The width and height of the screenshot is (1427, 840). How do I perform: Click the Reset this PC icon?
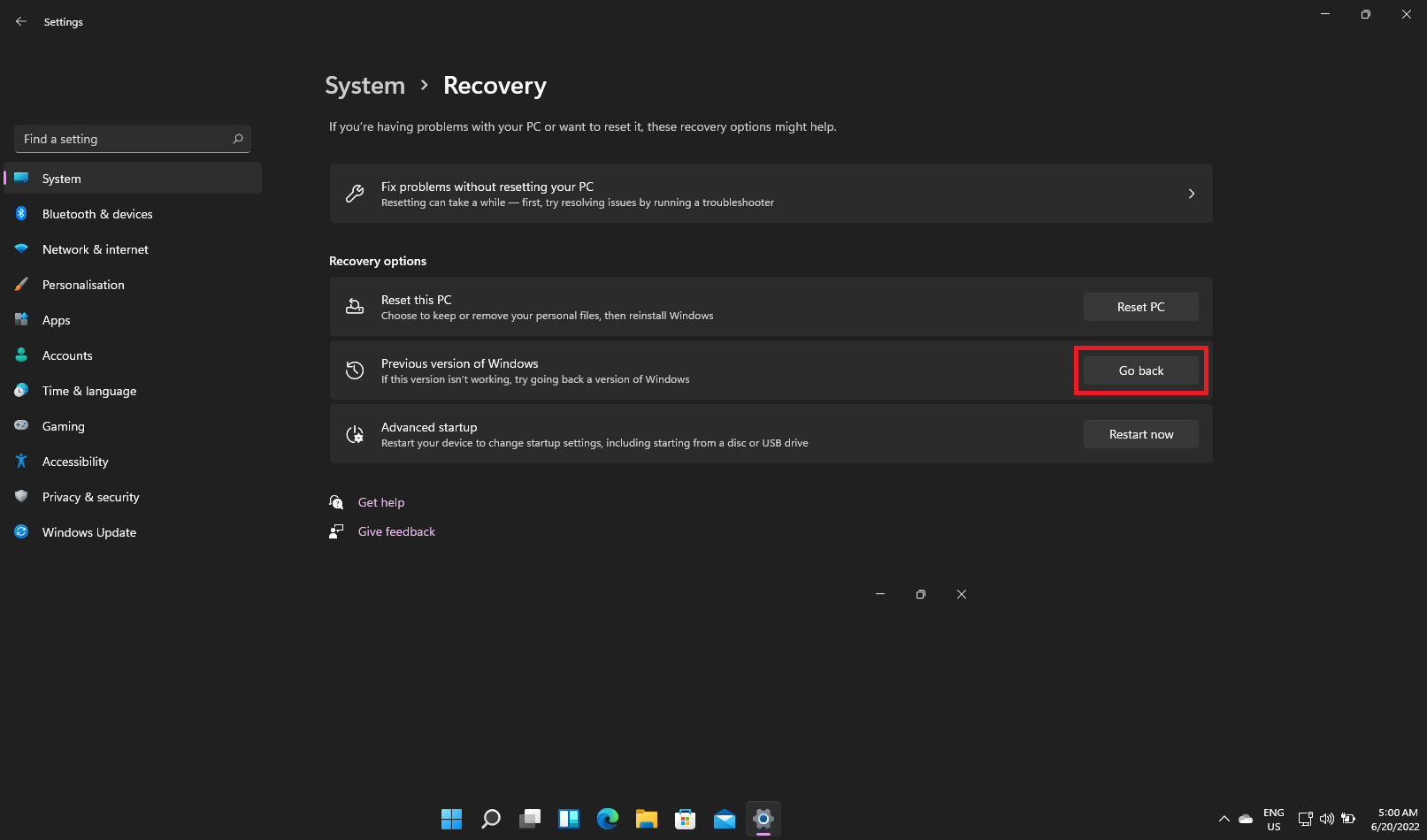[x=355, y=307]
